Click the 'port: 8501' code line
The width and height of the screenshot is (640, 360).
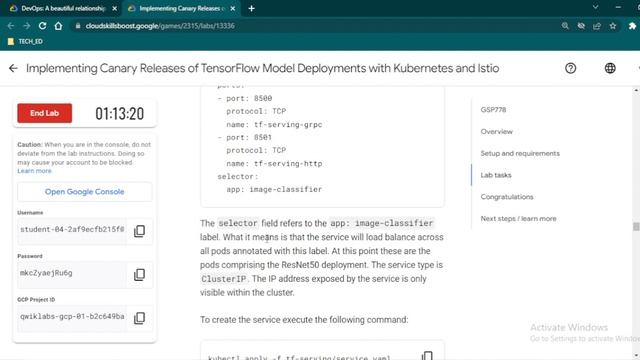pyautogui.click(x=244, y=138)
